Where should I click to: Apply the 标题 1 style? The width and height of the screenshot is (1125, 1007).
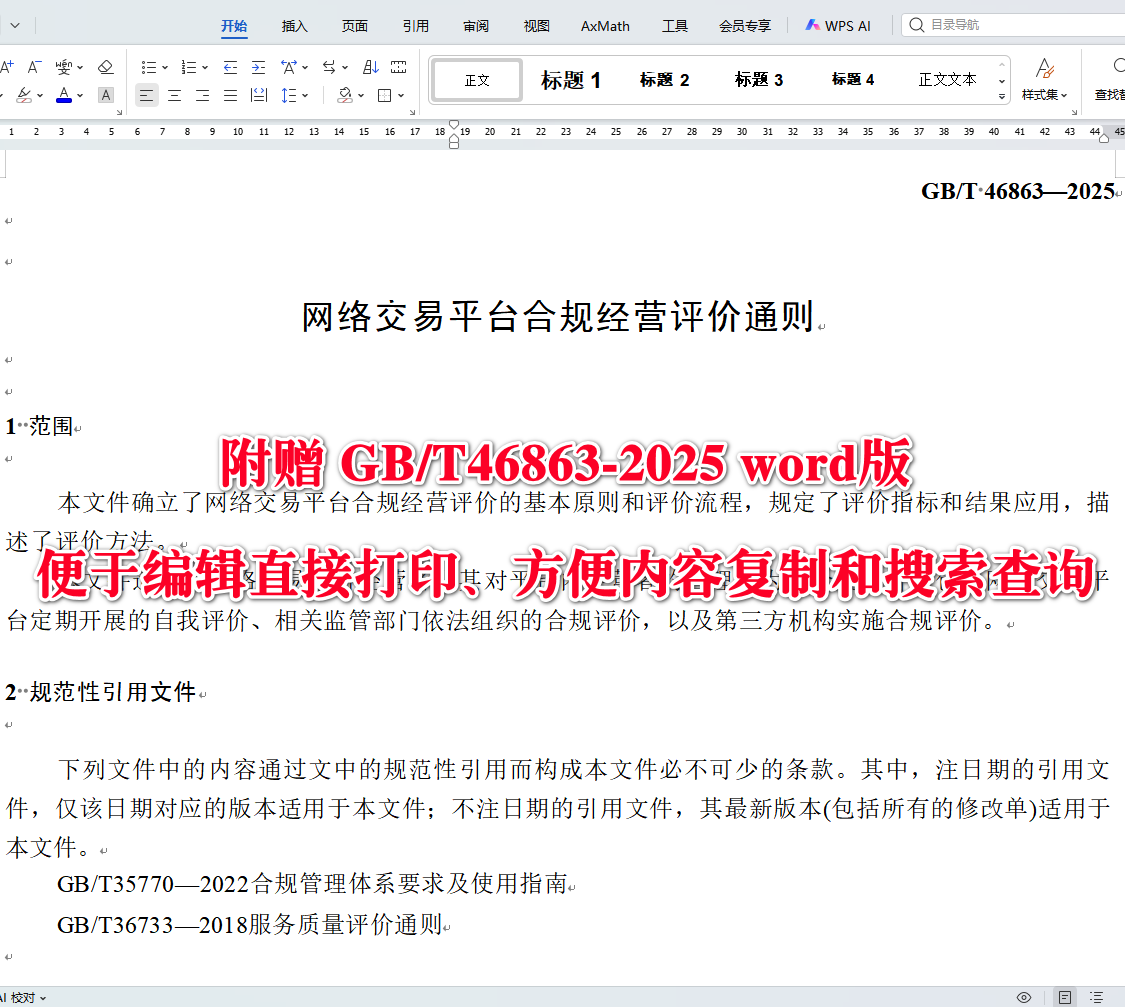pyautogui.click(x=570, y=80)
